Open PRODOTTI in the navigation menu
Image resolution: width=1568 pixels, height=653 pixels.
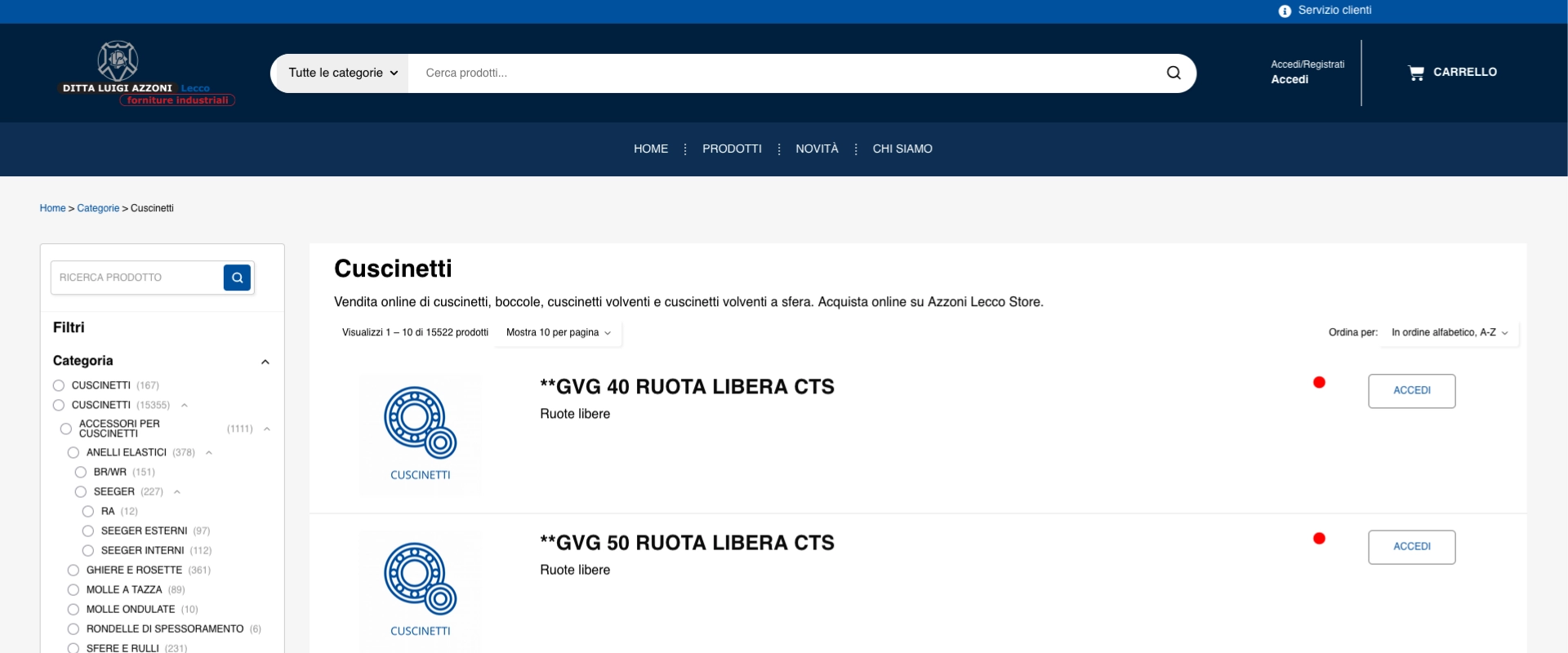tap(732, 149)
